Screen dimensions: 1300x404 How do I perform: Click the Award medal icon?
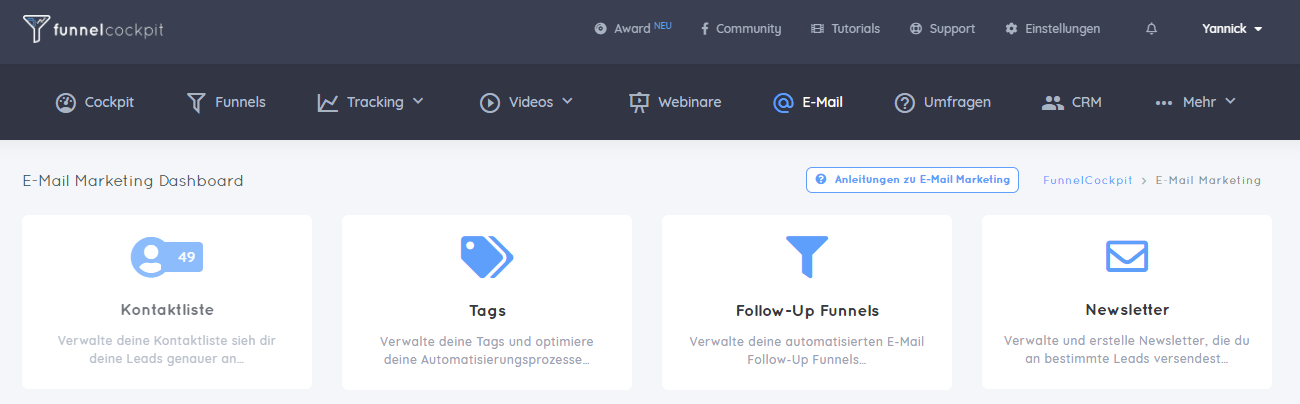pyautogui.click(x=600, y=29)
